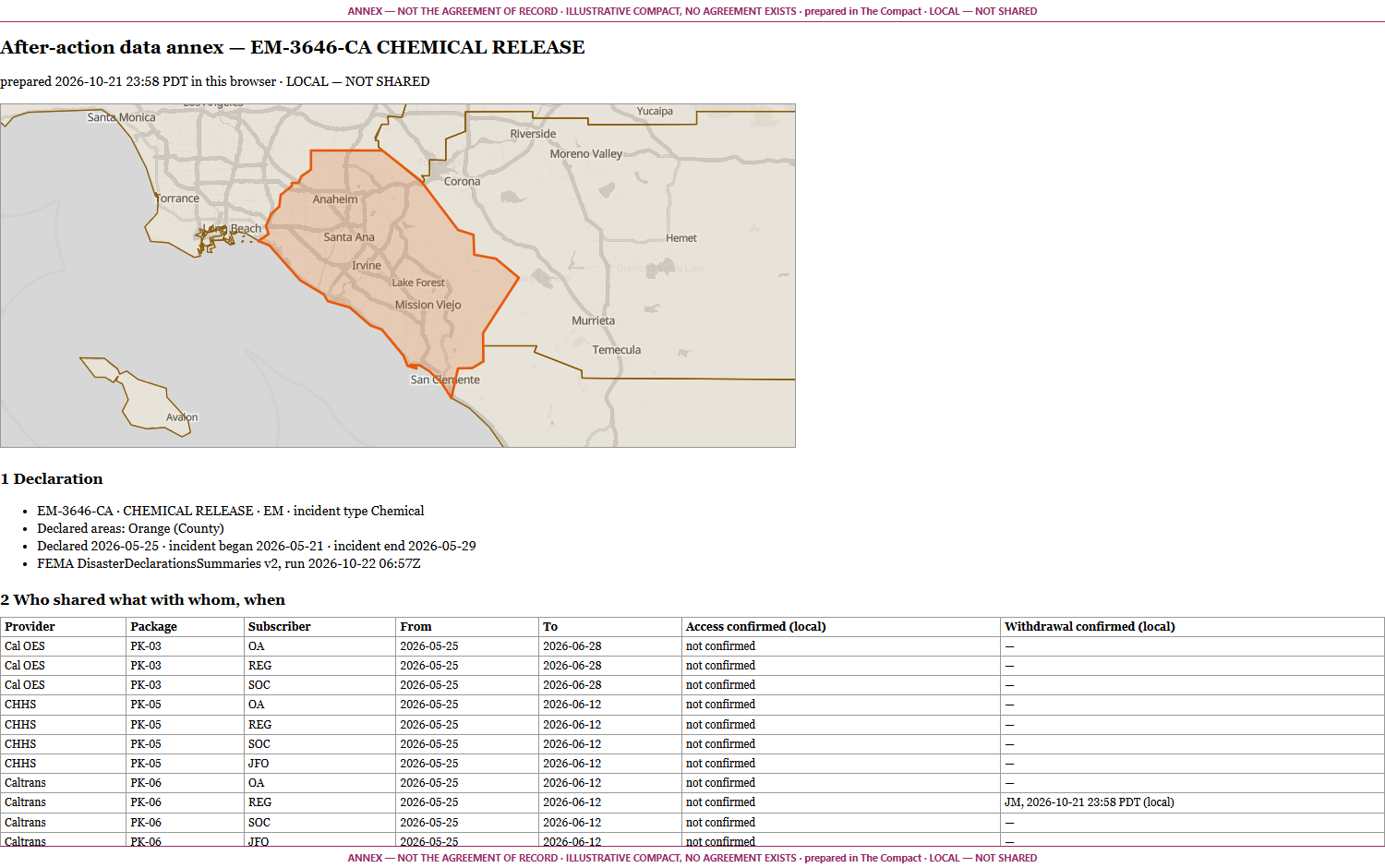Click the 'prepared 2026-10-21 23:58 PDT' line
Screen dimensions: 1385x868
[x=215, y=81]
